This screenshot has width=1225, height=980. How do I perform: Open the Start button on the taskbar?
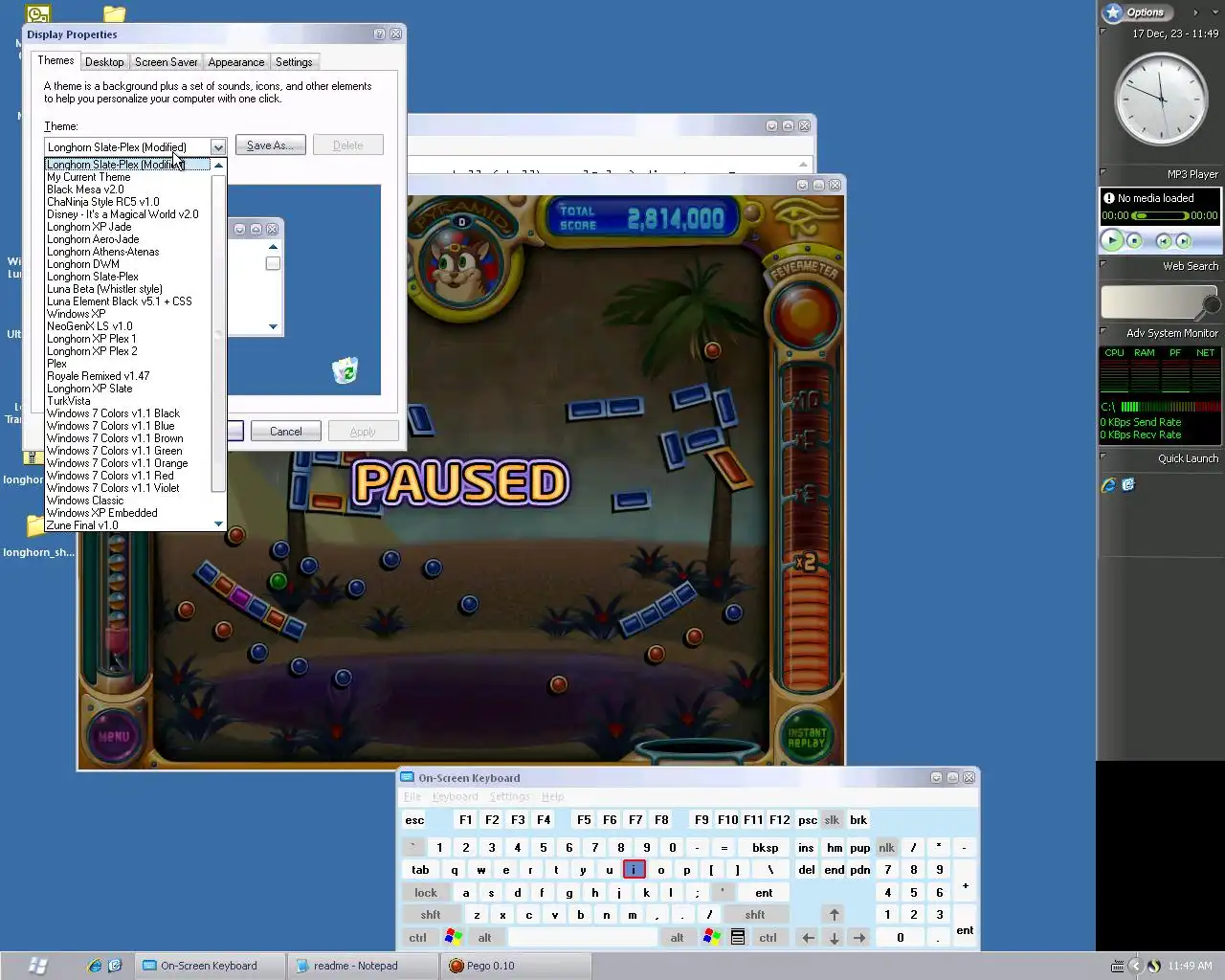click(38, 966)
